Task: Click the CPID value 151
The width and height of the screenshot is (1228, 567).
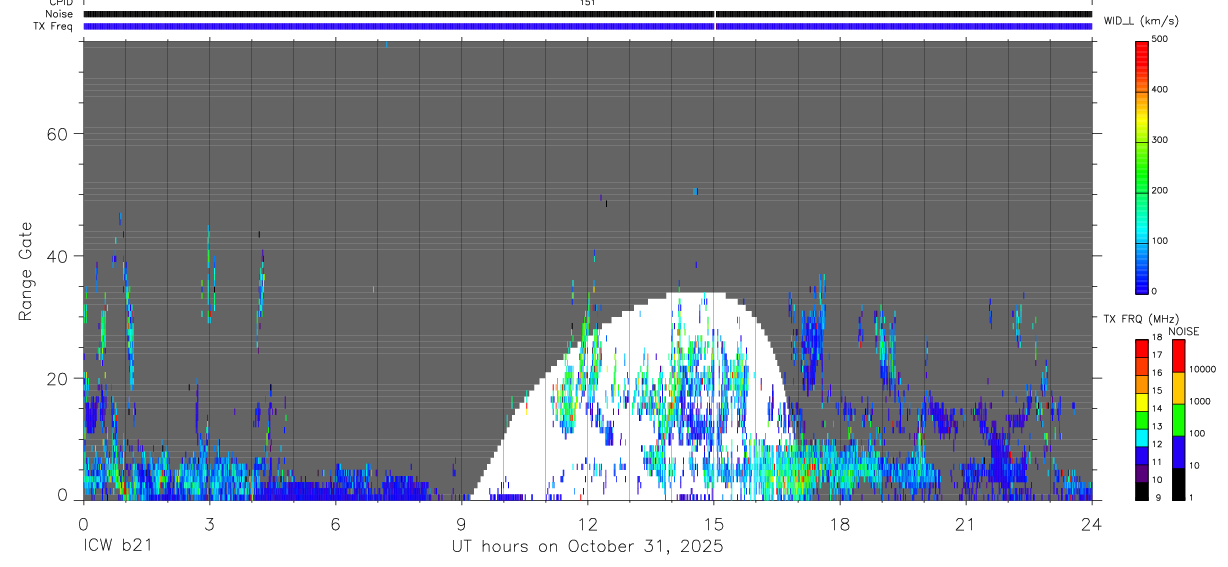Action: (x=587, y=3)
